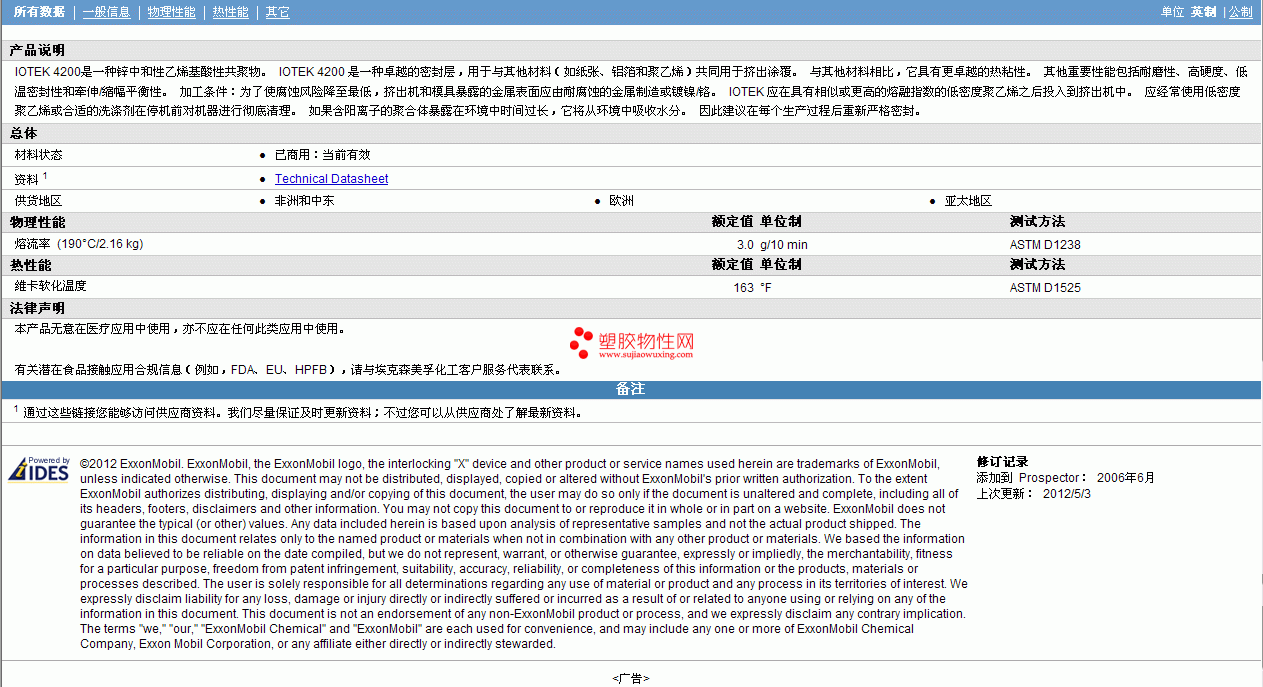Viewport: 1263px width, 687px height.
Task: Select the 所有数据 tab
Action: click(x=39, y=12)
